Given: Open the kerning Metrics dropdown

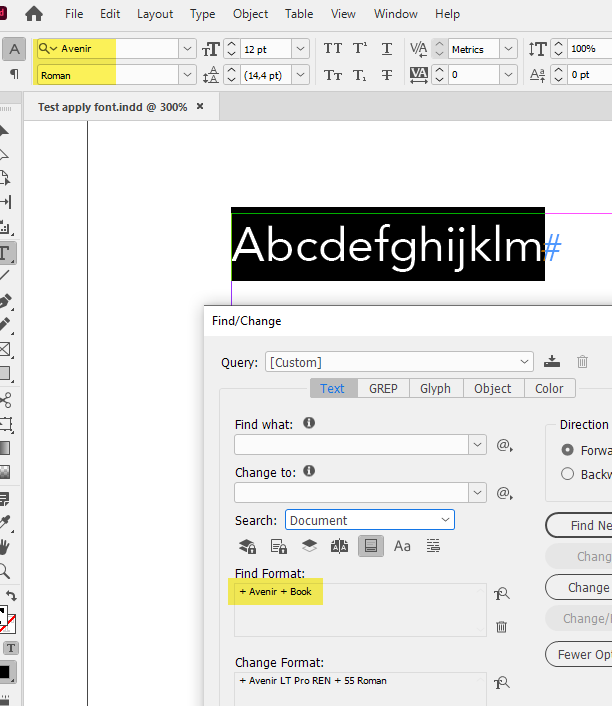Looking at the screenshot, I should point(508,49).
